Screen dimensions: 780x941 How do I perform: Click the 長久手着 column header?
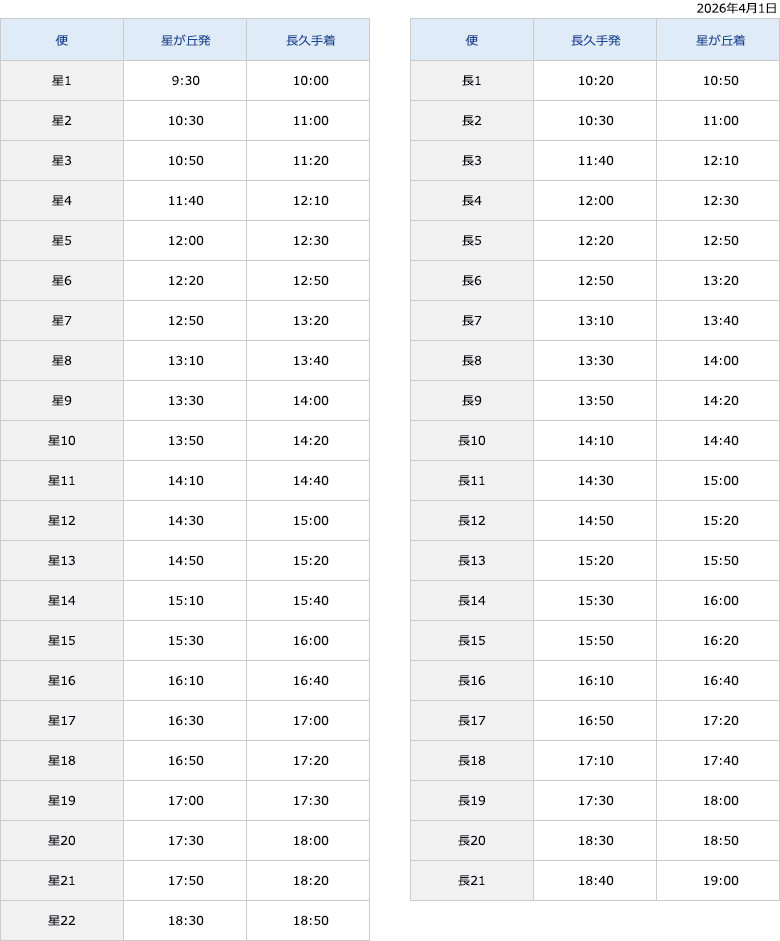(x=310, y=41)
